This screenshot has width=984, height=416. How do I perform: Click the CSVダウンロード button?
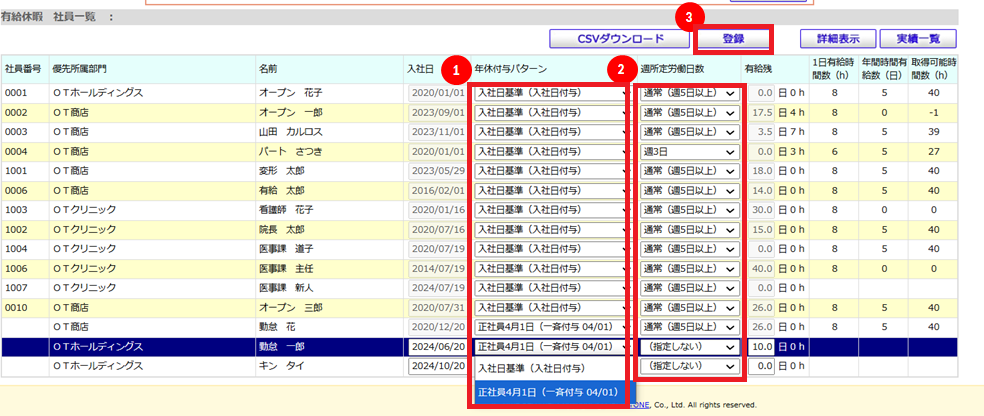(620, 38)
